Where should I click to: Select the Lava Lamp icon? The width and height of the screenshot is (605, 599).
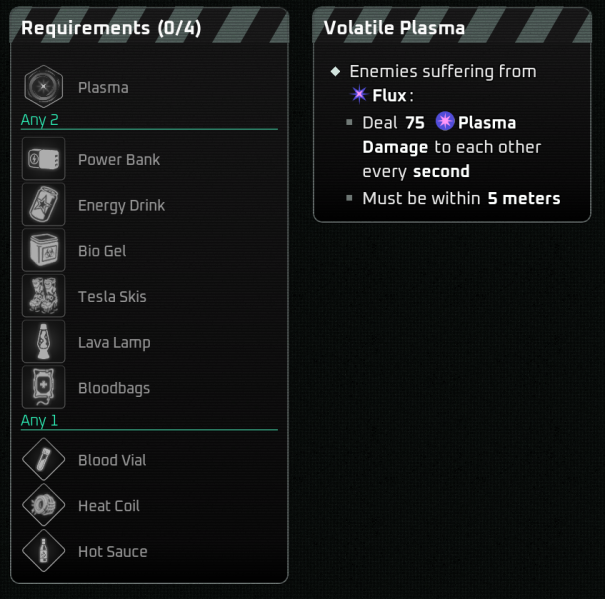(x=43, y=342)
